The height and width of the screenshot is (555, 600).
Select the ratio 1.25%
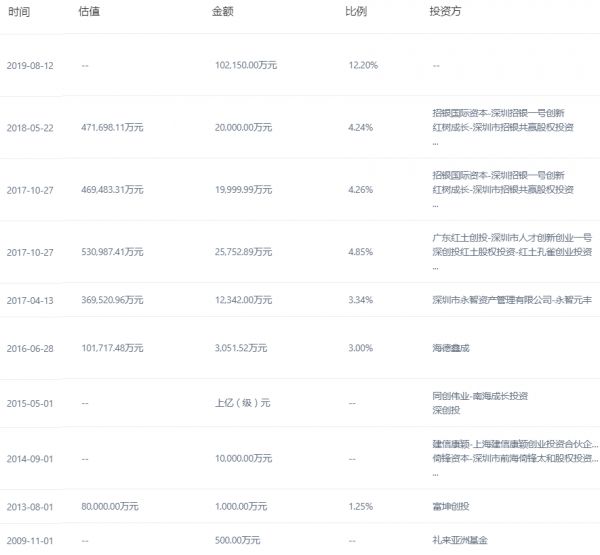(x=360, y=507)
